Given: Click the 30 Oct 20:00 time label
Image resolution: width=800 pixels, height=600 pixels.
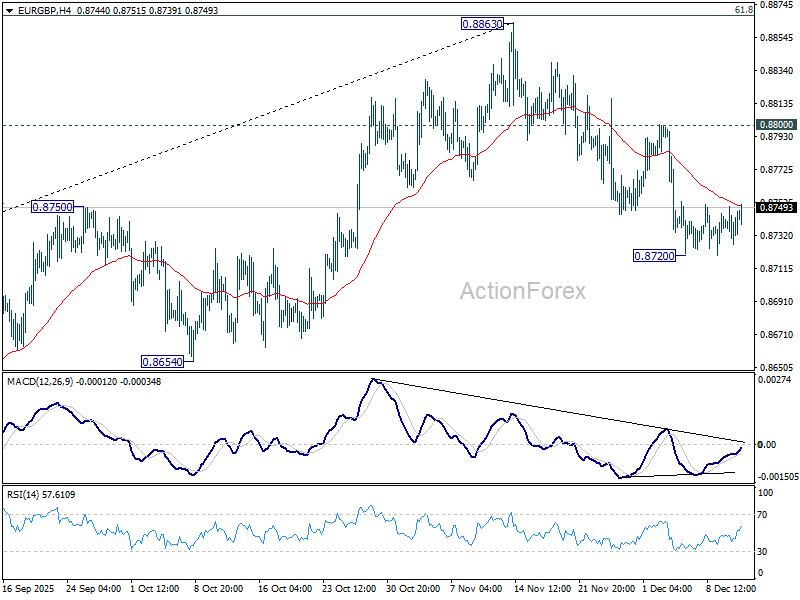Looking at the screenshot, I should (x=413, y=588).
